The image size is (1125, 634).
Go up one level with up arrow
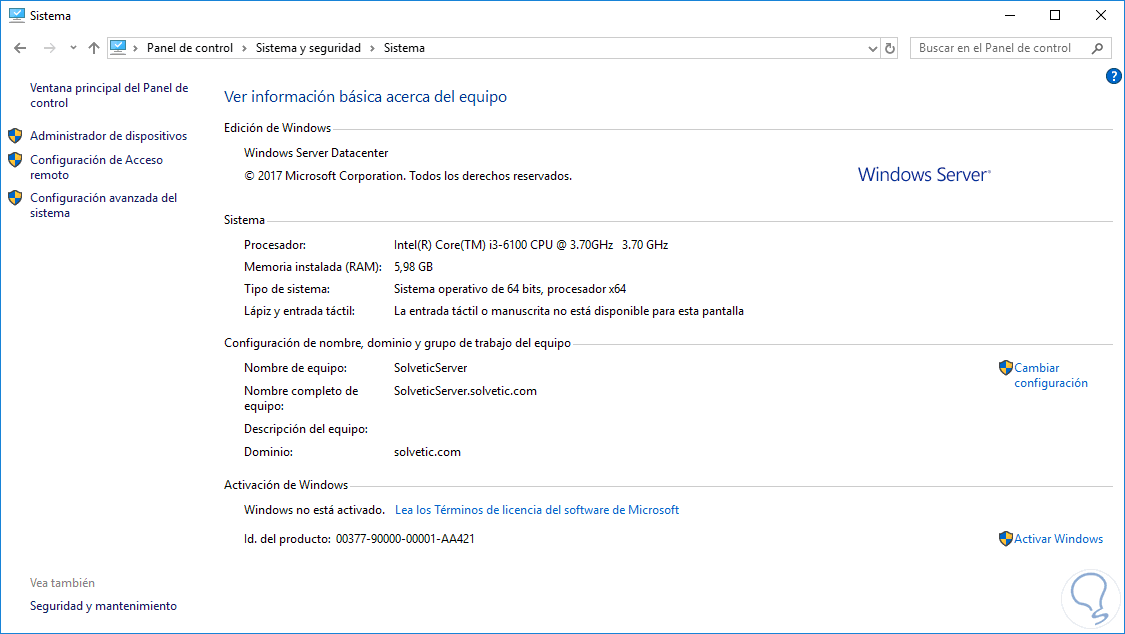[94, 48]
